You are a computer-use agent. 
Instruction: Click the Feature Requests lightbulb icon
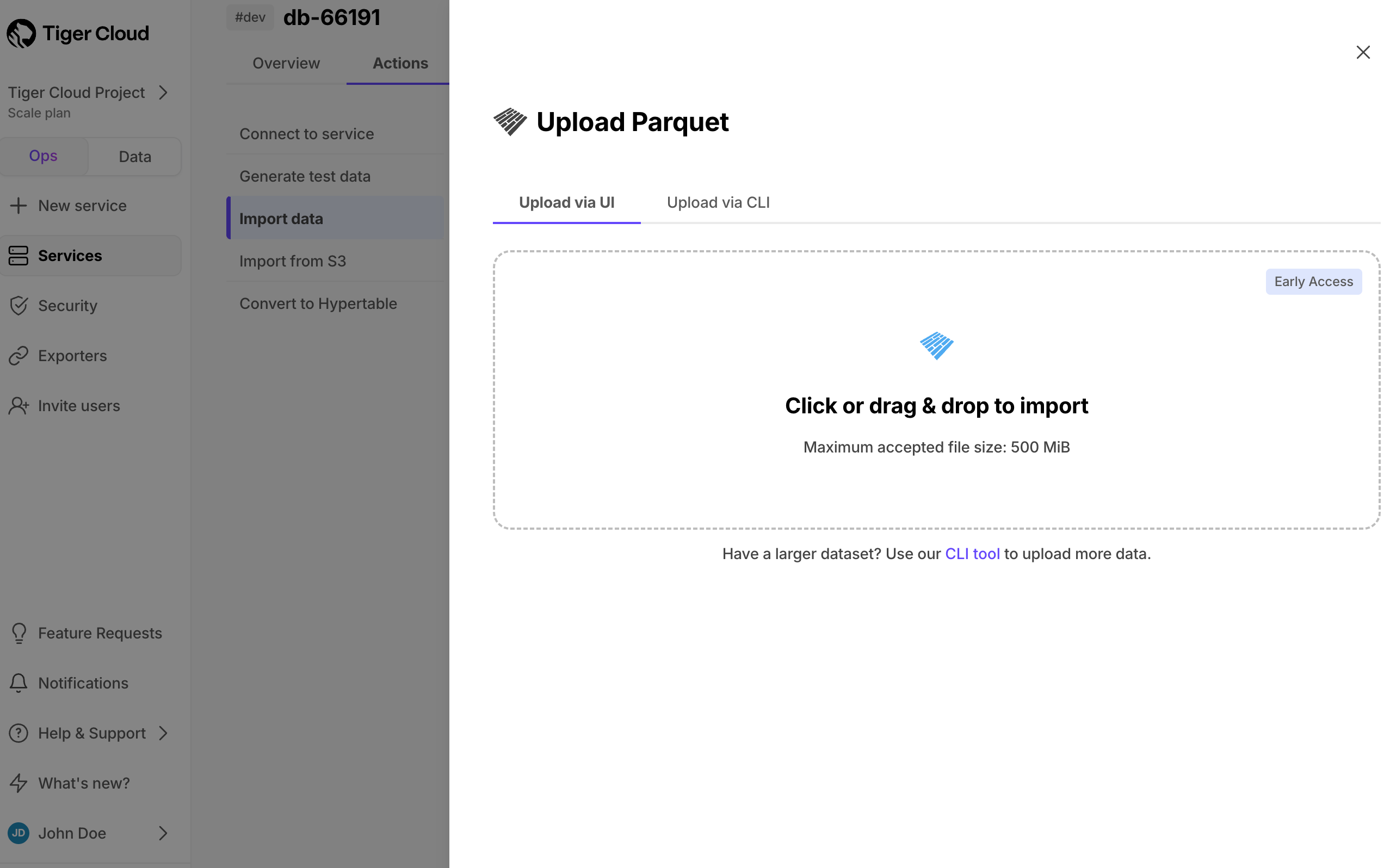(x=19, y=633)
